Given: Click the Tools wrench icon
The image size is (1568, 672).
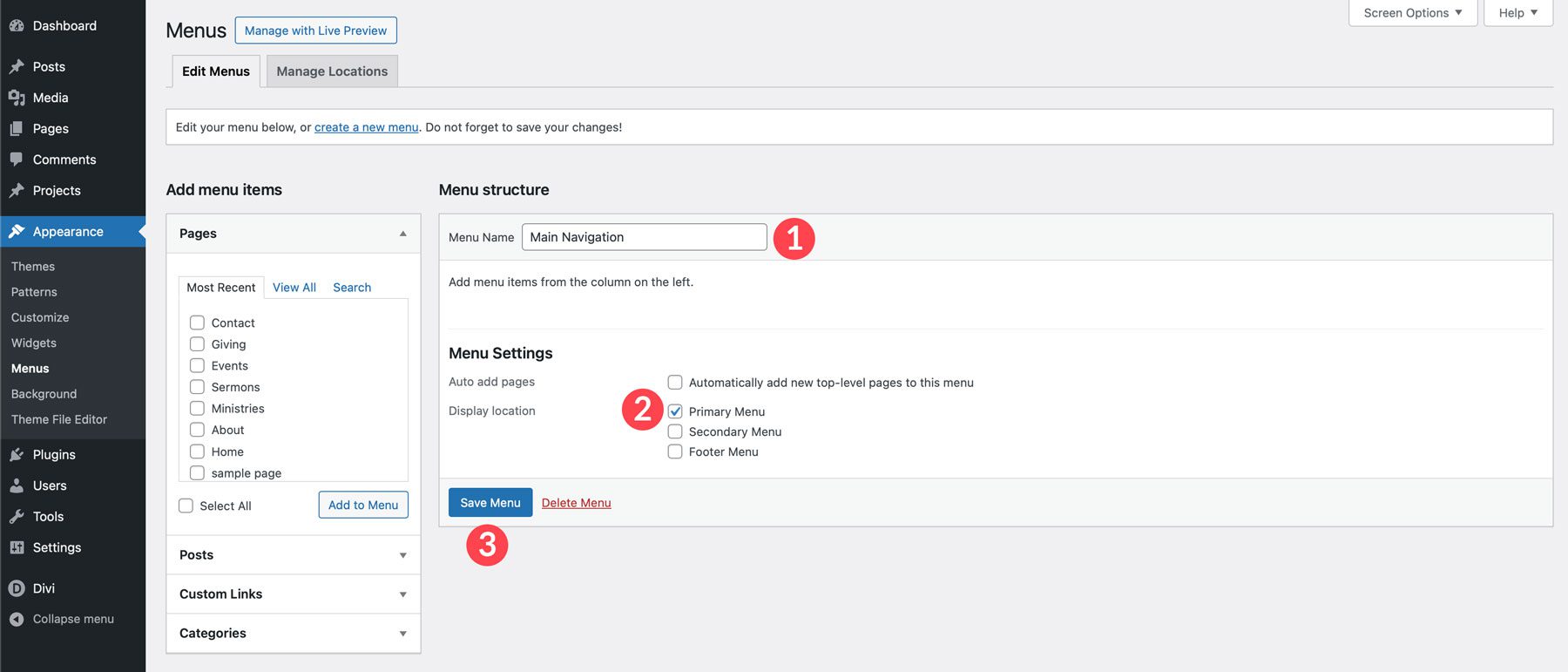Looking at the screenshot, I should 17,516.
